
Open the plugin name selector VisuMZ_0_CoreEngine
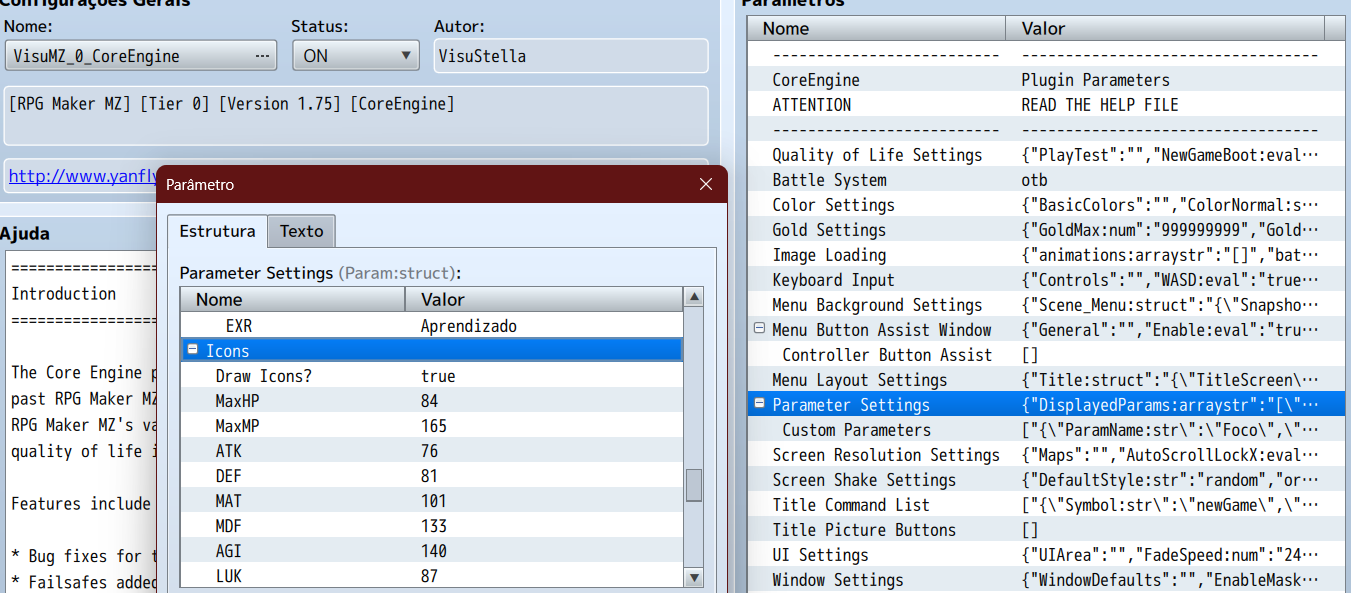coord(141,56)
